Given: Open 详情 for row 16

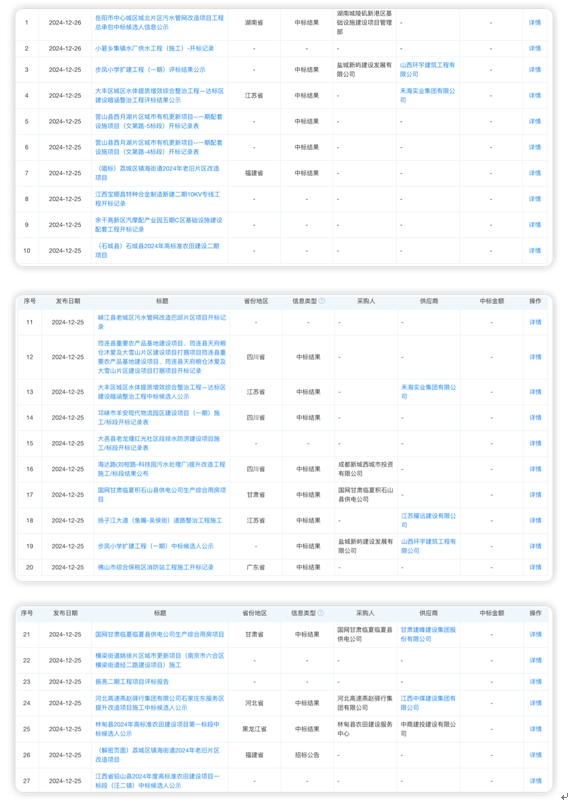Looking at the screenshot, I should point(535,469).
